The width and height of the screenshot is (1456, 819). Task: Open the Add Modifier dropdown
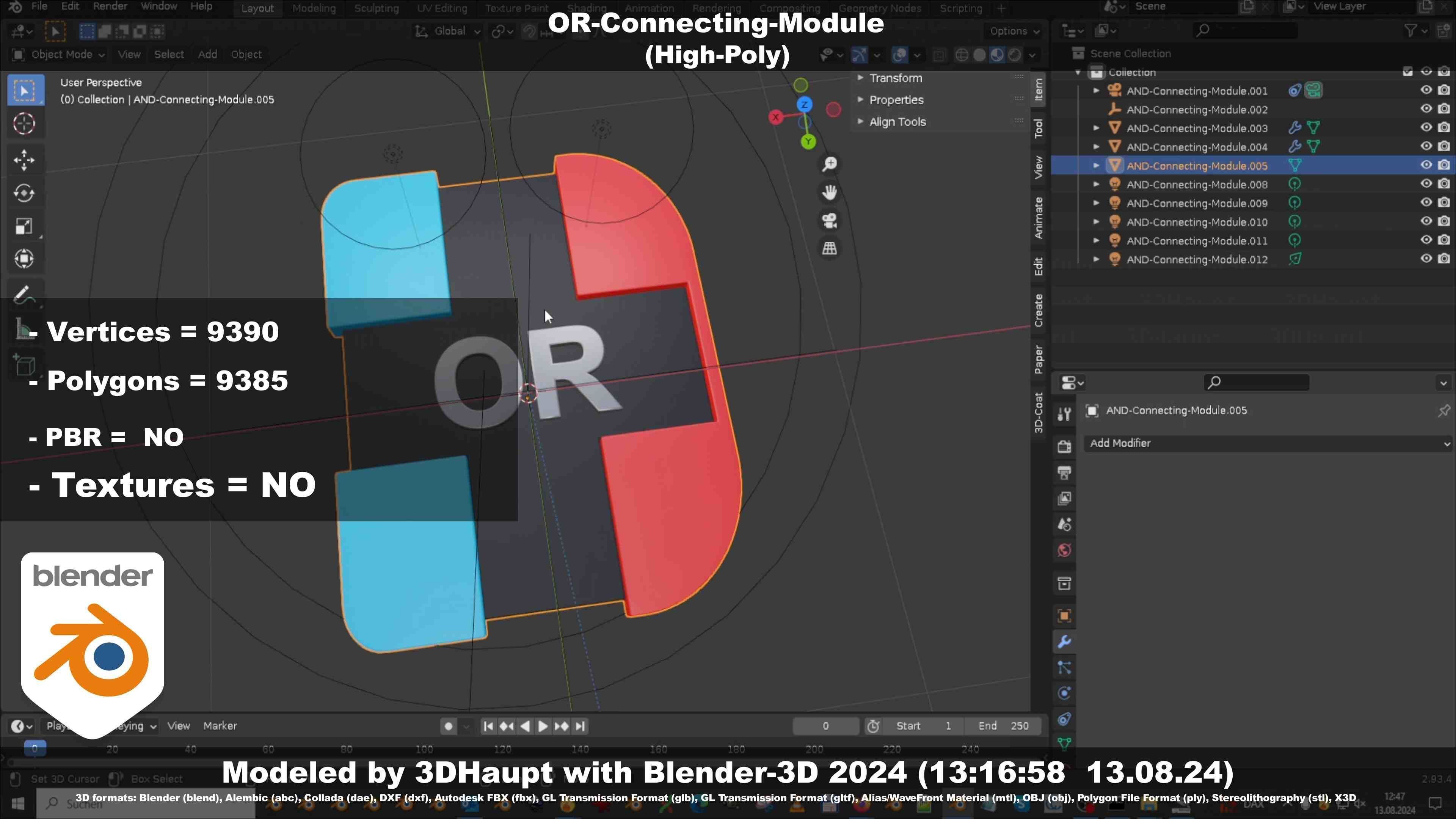click(x=1268, y=444)
